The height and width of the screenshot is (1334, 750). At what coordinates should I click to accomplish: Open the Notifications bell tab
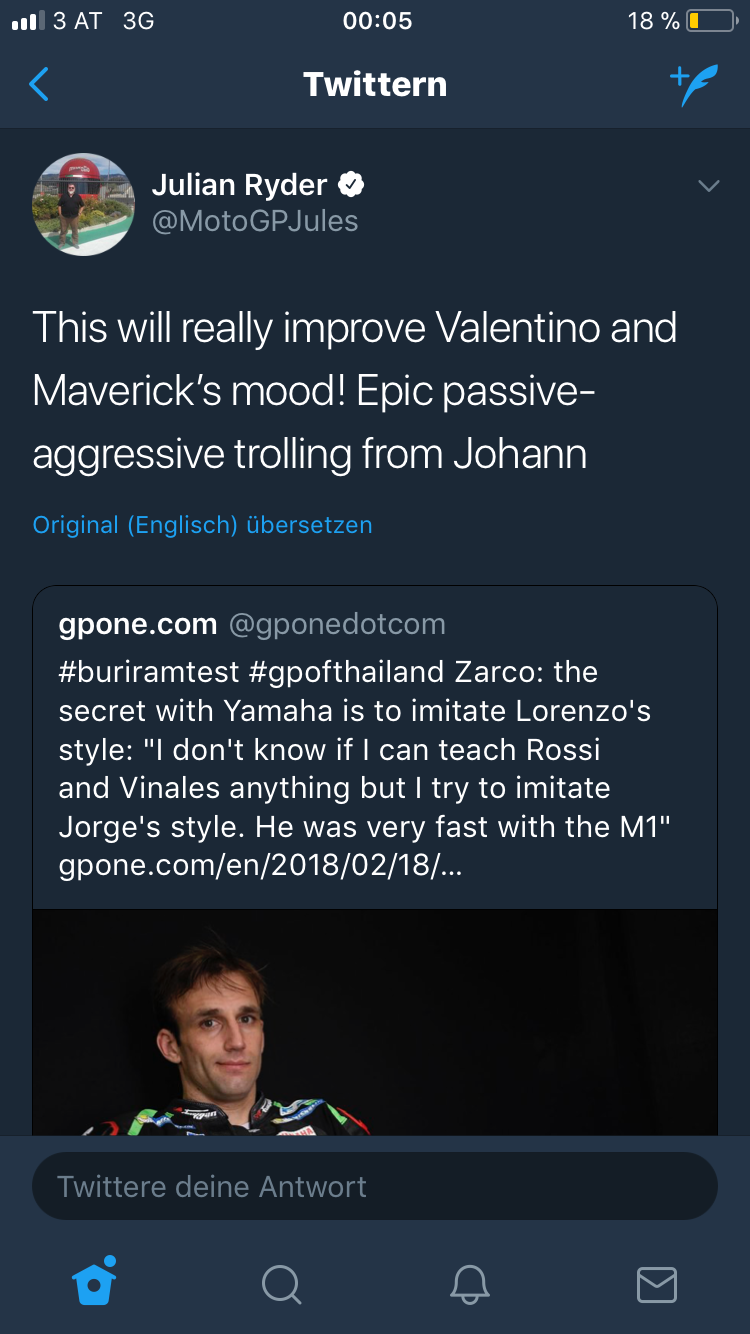tap(469, 1284)
